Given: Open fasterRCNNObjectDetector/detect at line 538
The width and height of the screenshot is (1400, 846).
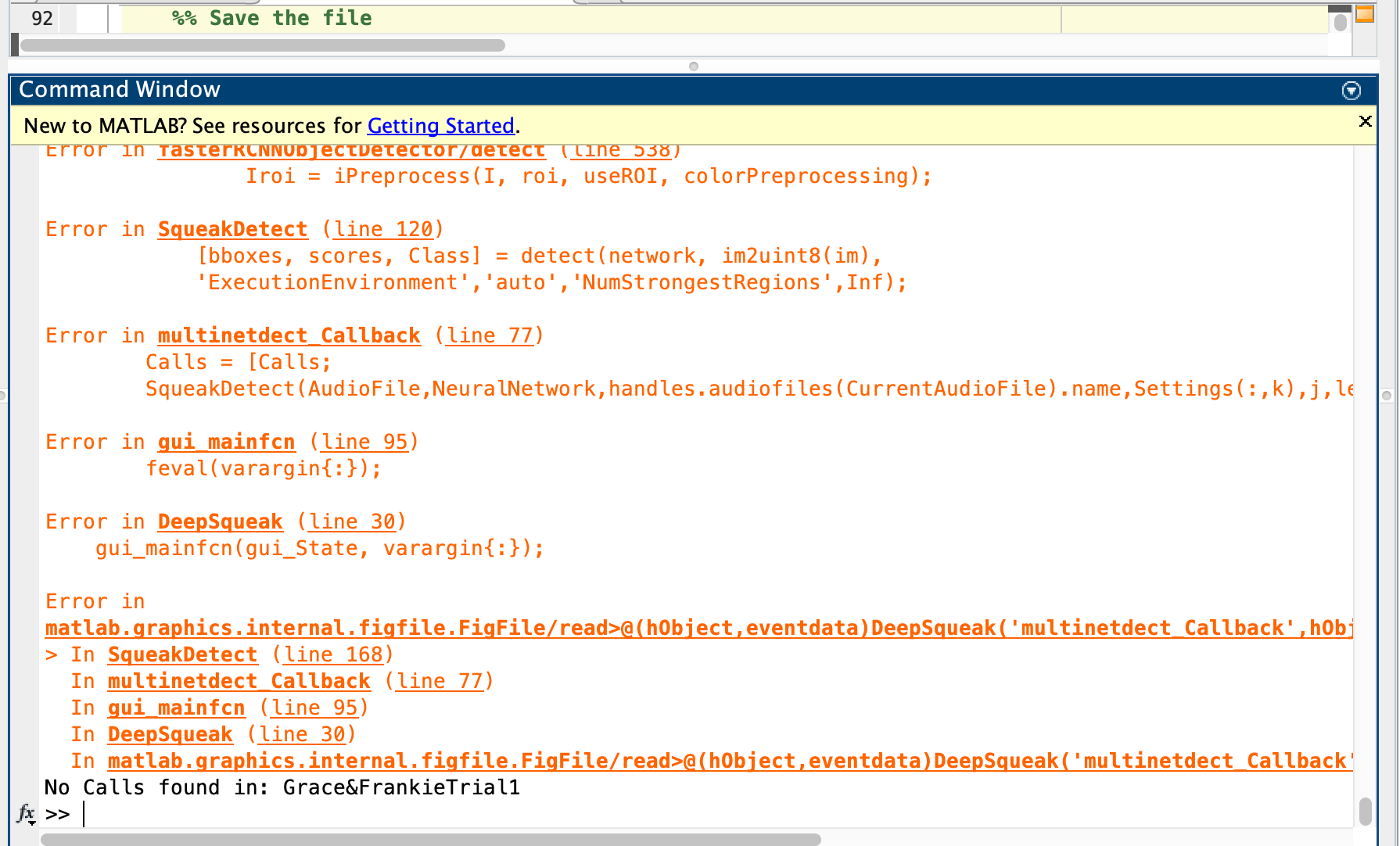Looking at the screenshot, I should pyautogui.click(x=351, y=149).
